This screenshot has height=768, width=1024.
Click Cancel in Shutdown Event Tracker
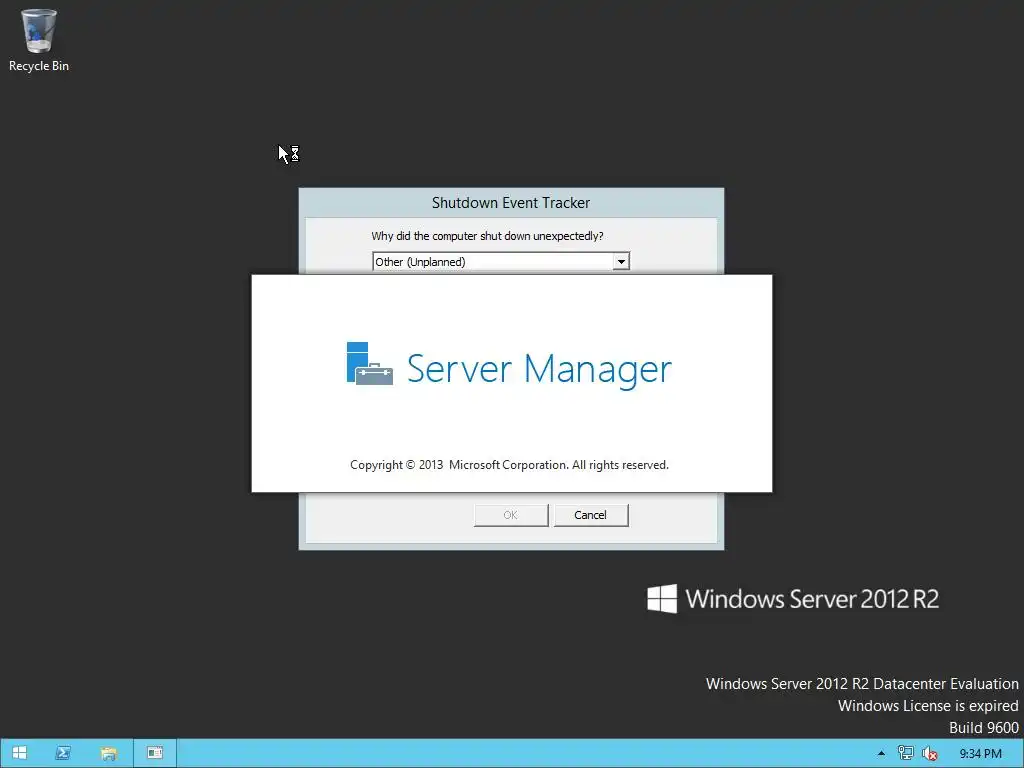click(591, 515)
